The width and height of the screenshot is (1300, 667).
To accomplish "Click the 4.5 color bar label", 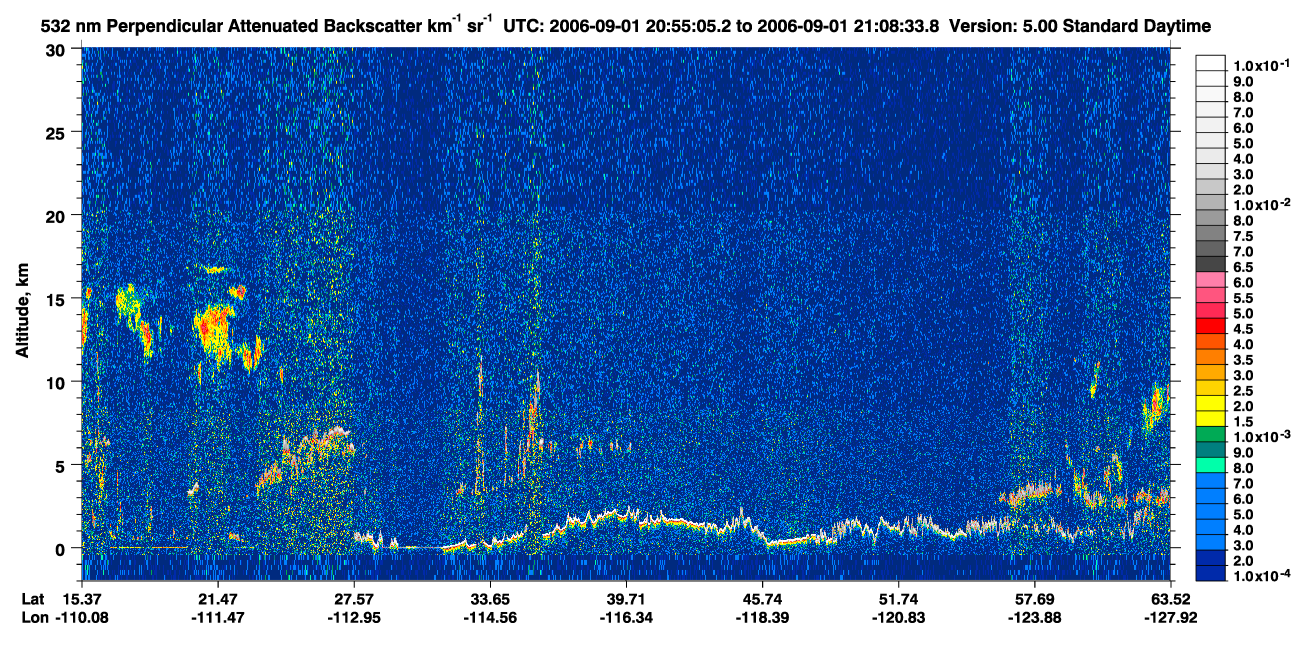I will 1243,330.
